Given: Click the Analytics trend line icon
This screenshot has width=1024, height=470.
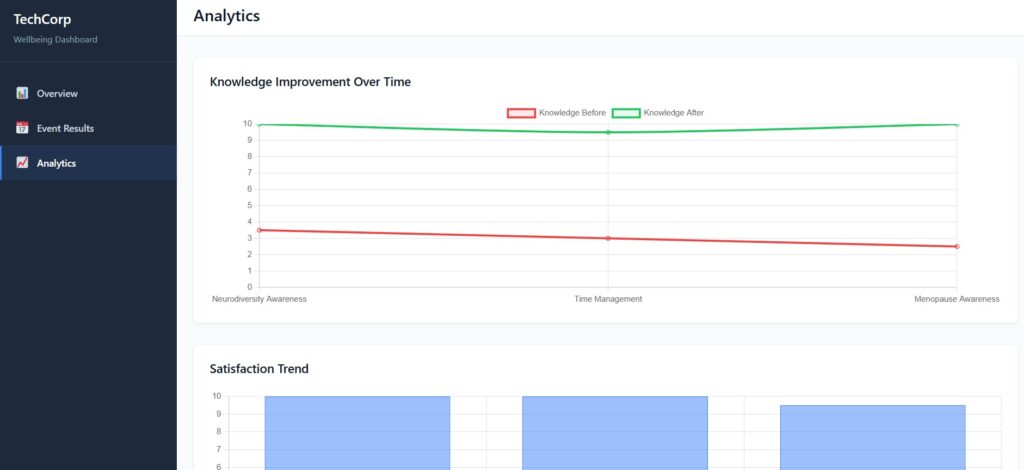Looking at the screenshot, I should point(22,163).
